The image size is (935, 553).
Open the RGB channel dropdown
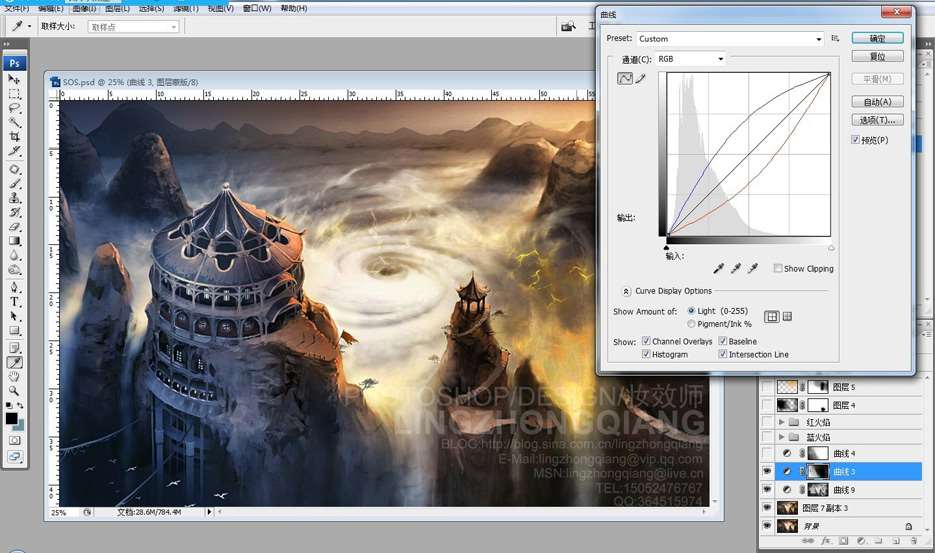[x=689, y=59]
